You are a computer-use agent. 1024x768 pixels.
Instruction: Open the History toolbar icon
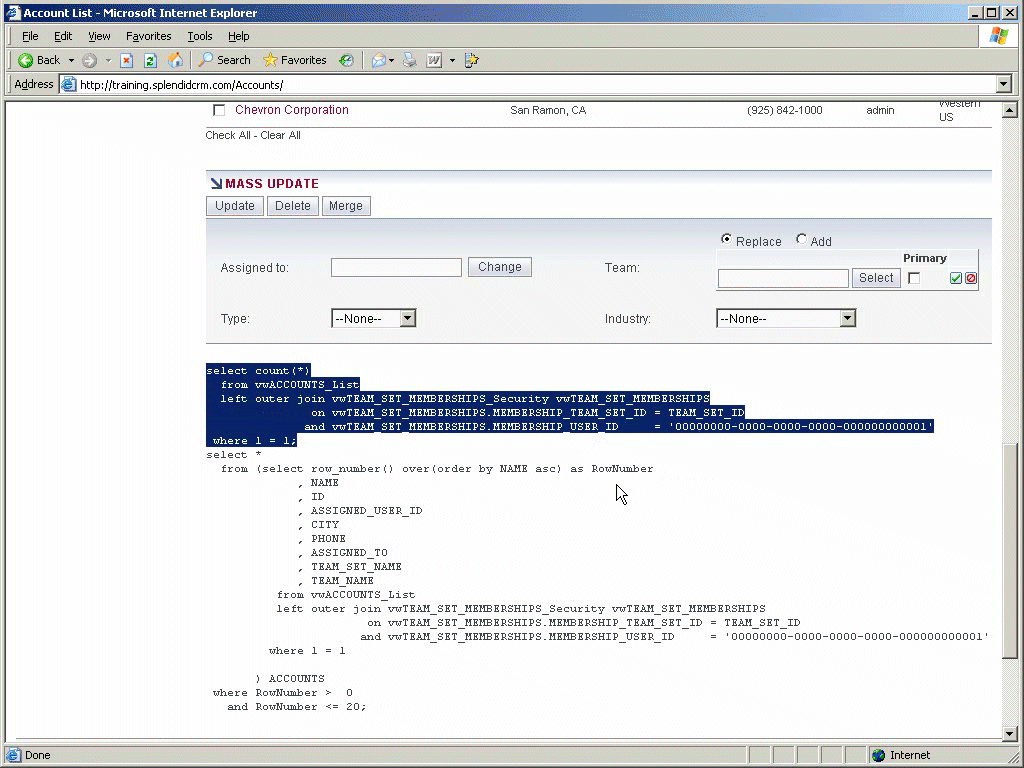[346, 60]
